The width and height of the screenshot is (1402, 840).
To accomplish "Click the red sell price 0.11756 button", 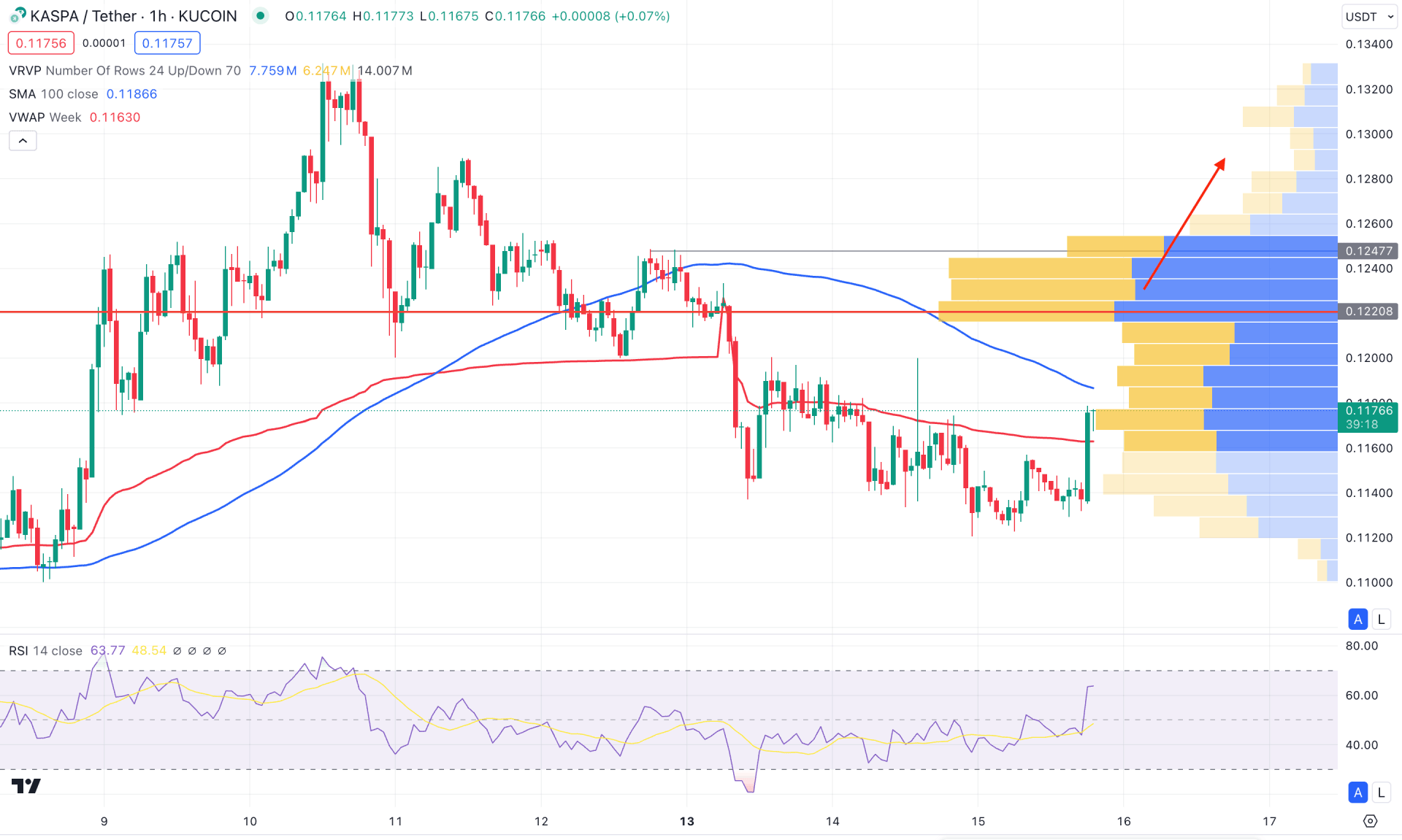I will [x=41, y=43].
